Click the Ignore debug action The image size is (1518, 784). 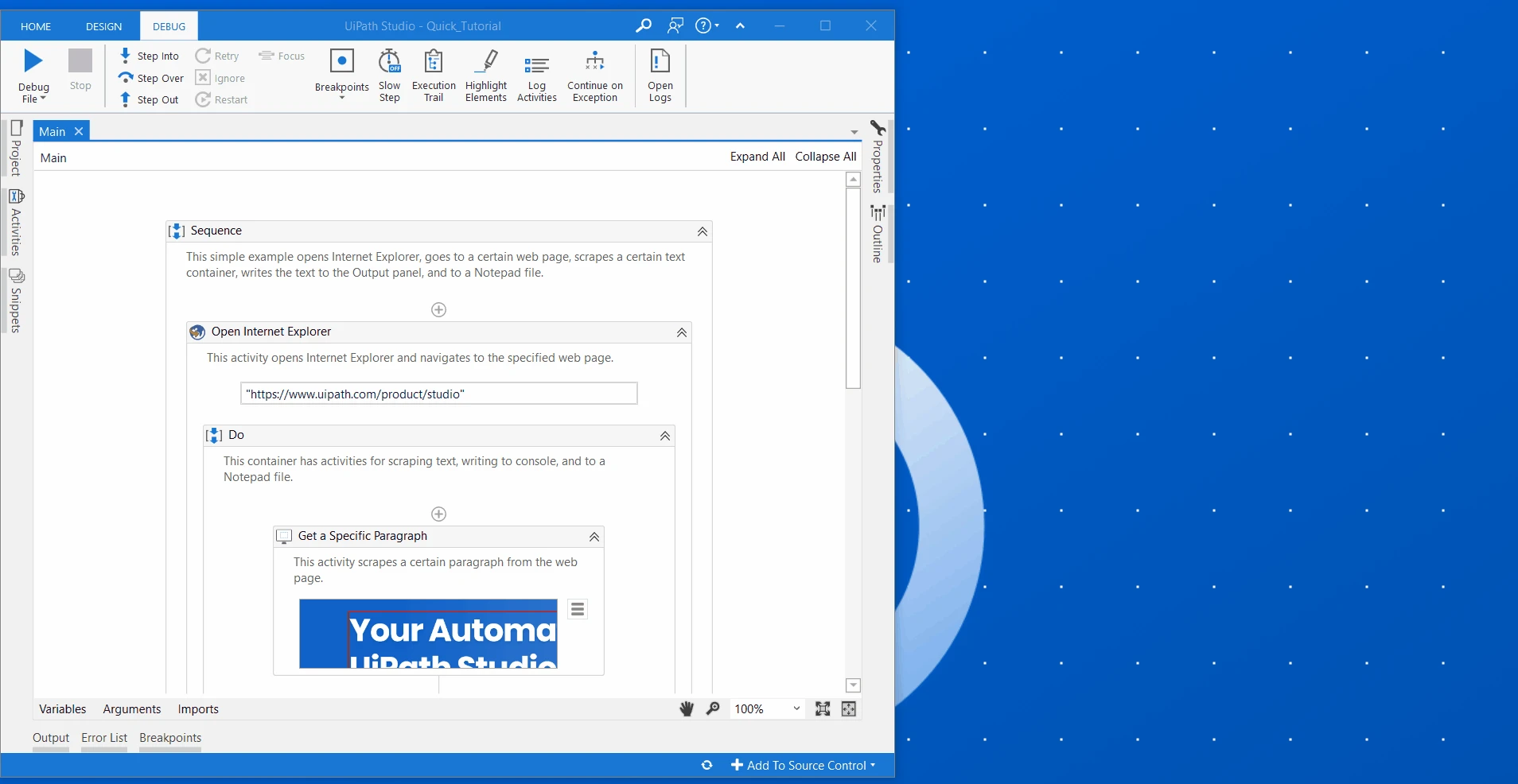(220, 78)
